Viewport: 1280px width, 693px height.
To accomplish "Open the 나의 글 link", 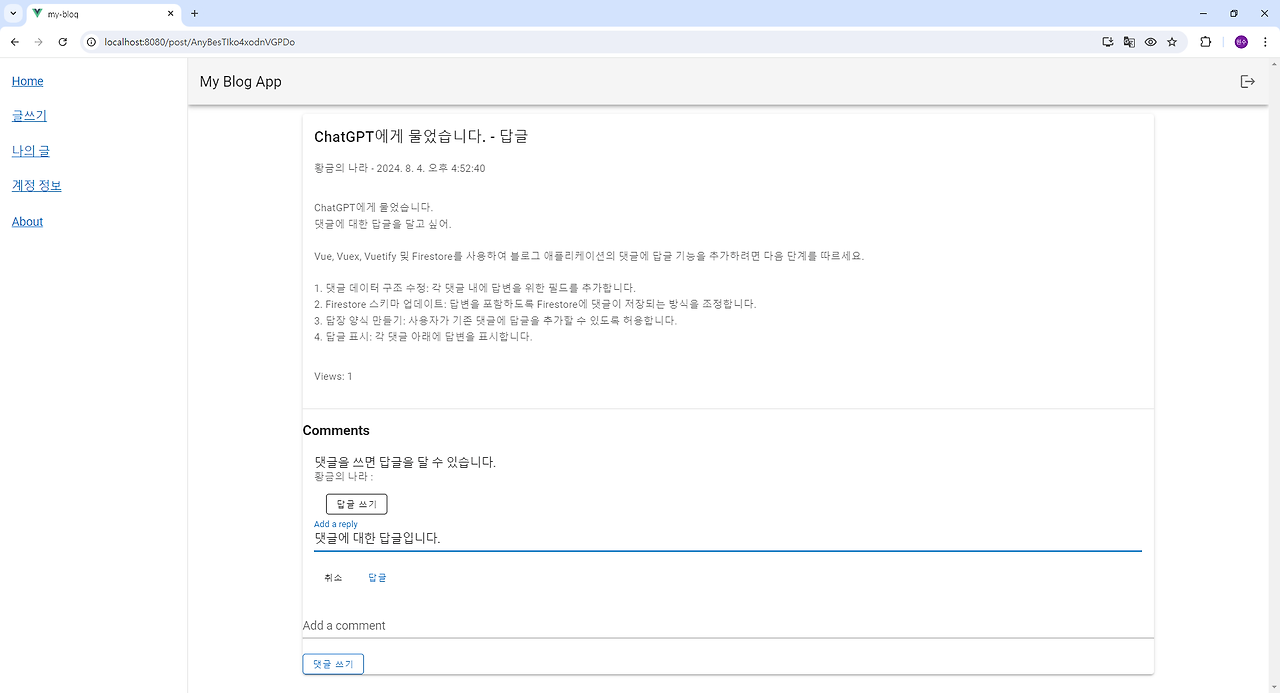I will (31, 151).
